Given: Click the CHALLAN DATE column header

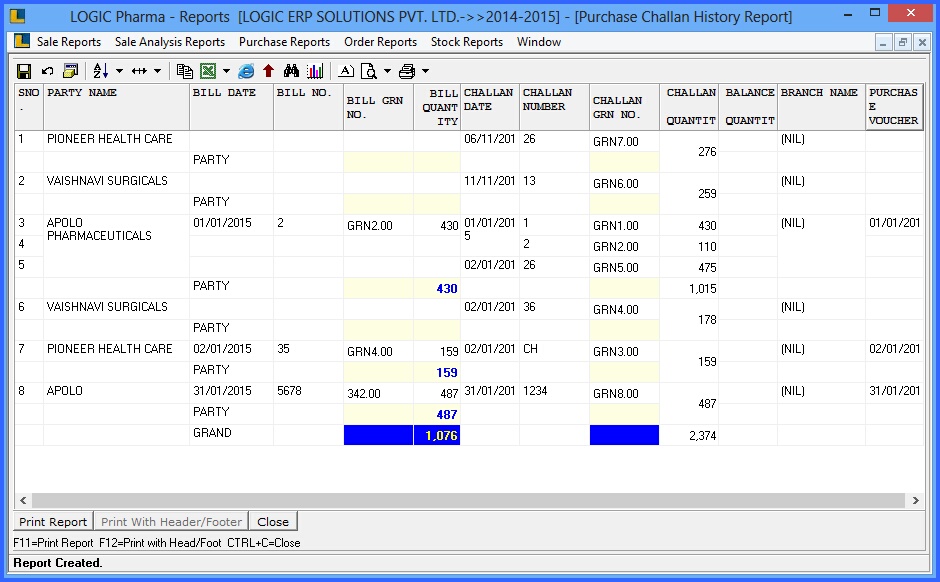Looking at the screenshot, I should click(x=490, y=107).
